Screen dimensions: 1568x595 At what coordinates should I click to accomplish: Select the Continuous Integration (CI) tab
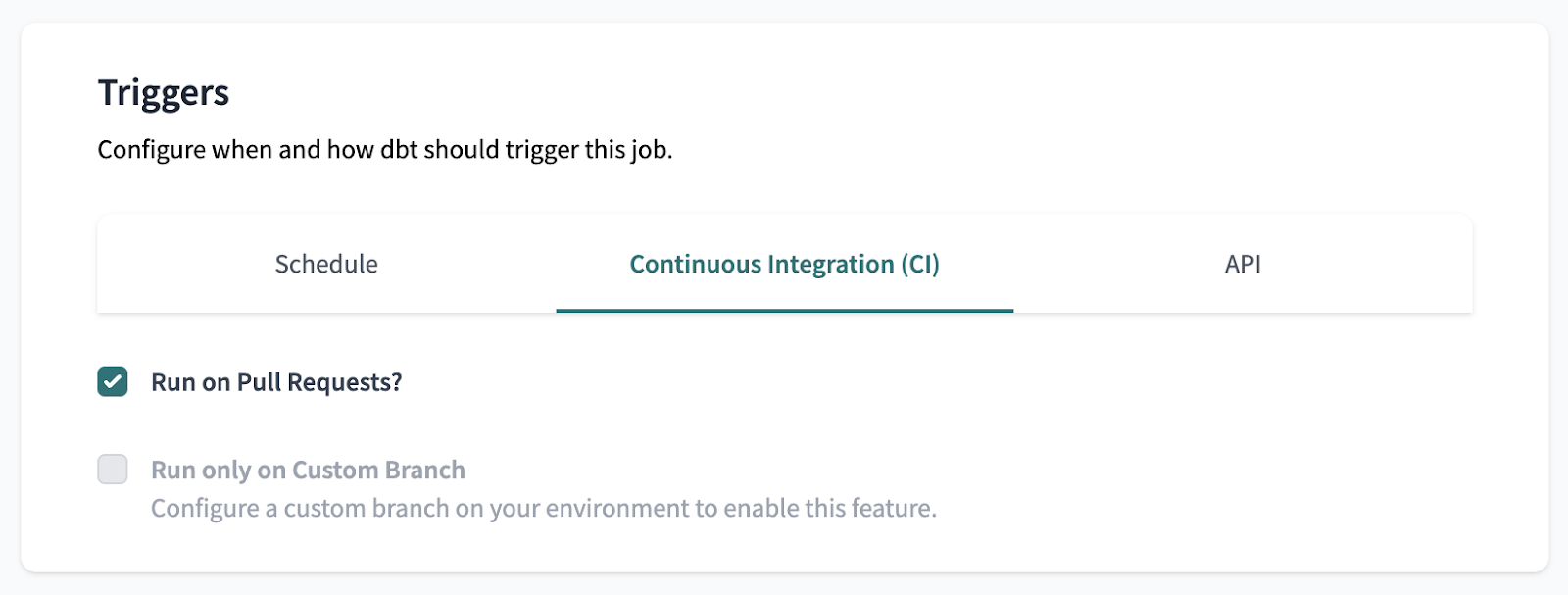tap(784, 264)
